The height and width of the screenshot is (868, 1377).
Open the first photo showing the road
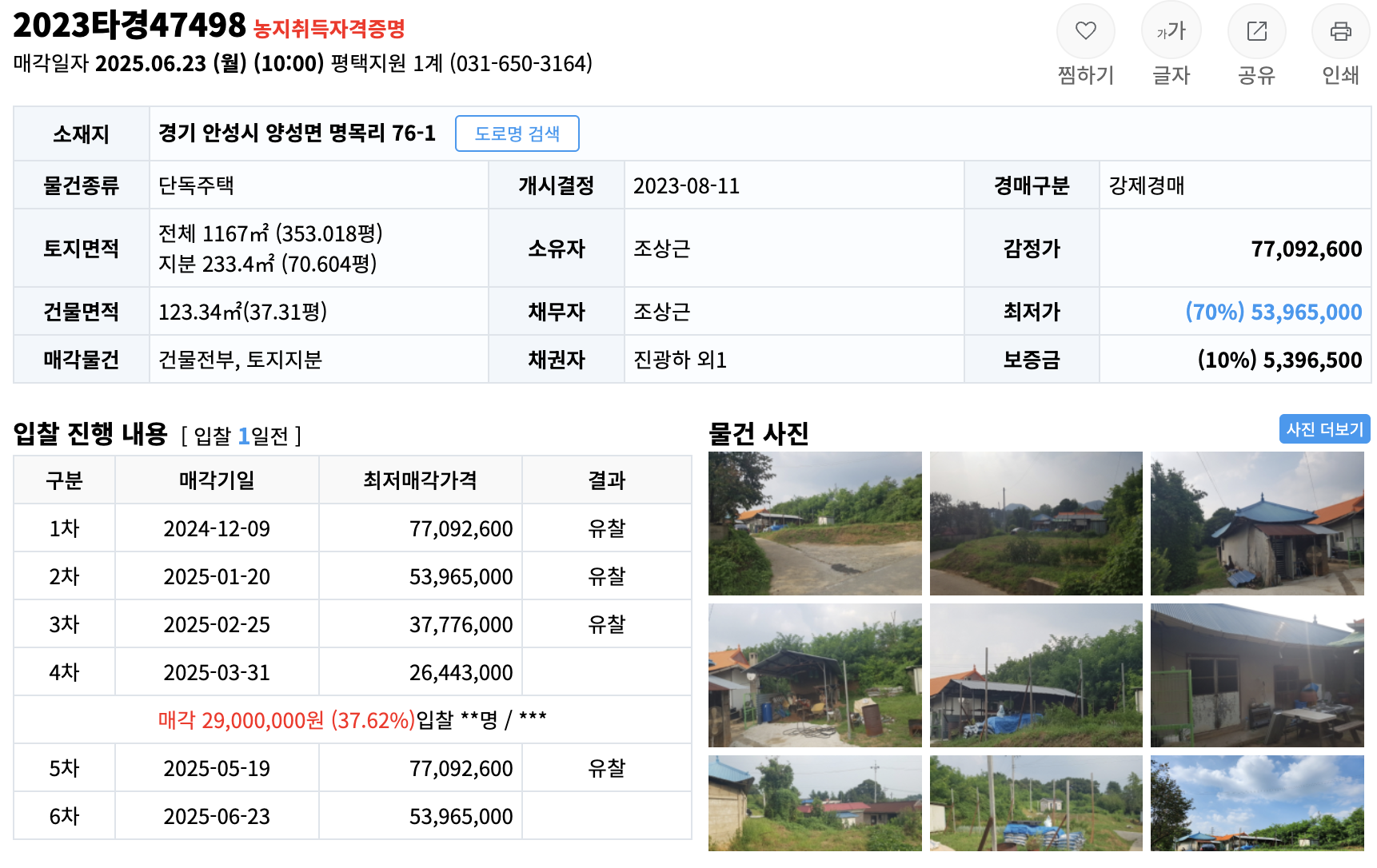tap(815, 524)
